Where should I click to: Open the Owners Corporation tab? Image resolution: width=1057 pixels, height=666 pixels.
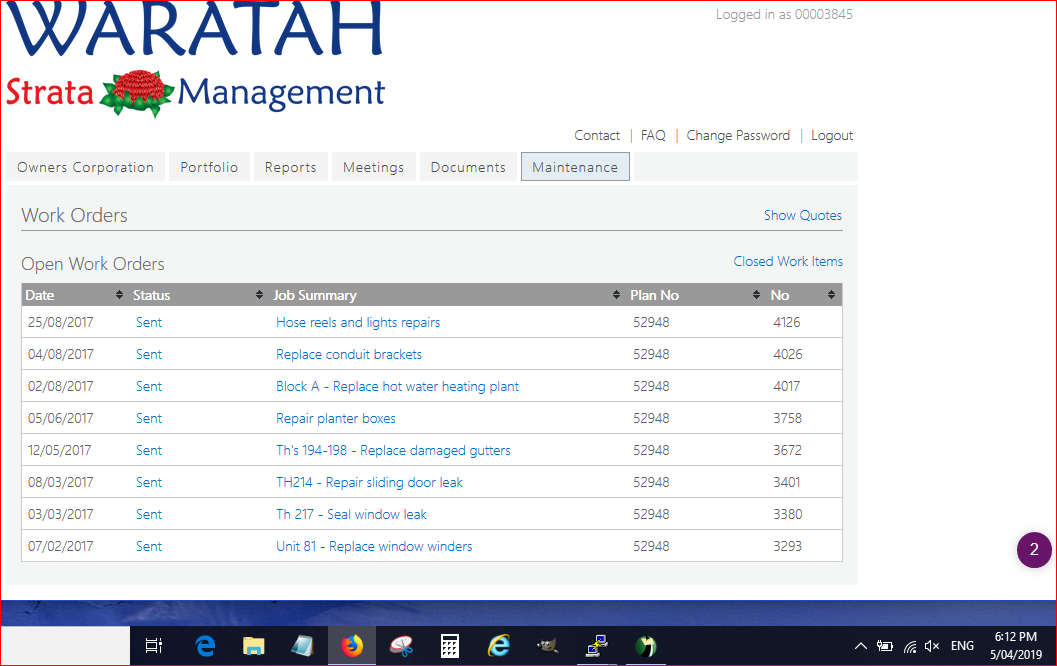point(86,166)
